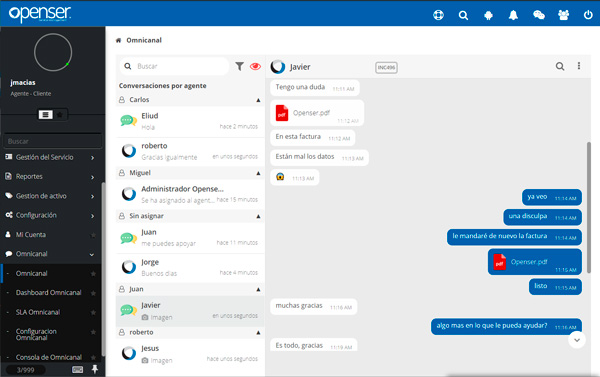Open the Eliud conversation
This screenshot has height=377, width=600.
pyautogui.click(x=190, y=121)
